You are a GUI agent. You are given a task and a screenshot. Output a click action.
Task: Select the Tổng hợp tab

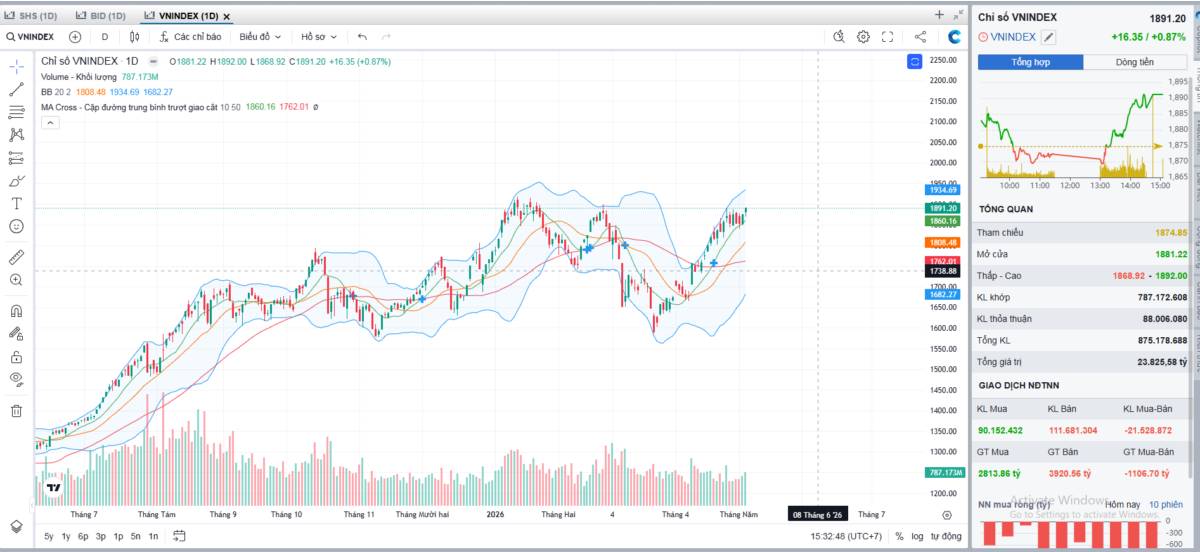point(1031,62)
